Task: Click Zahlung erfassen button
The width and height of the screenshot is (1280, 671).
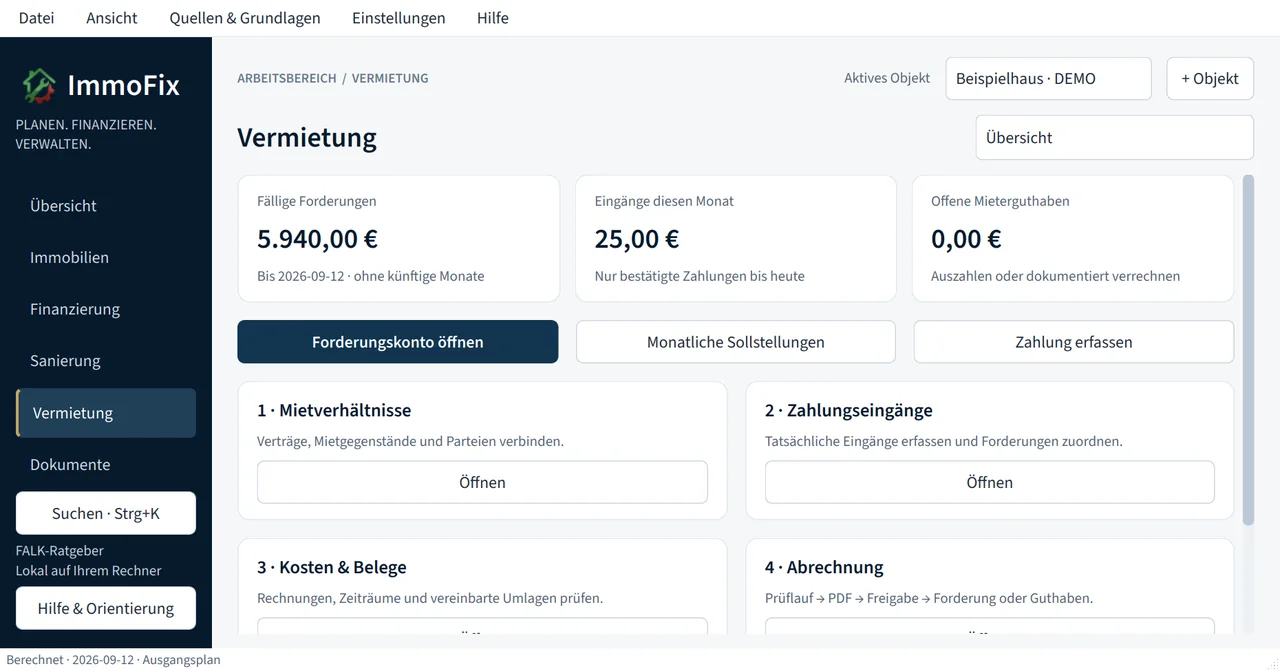Action: [1074, 342]
